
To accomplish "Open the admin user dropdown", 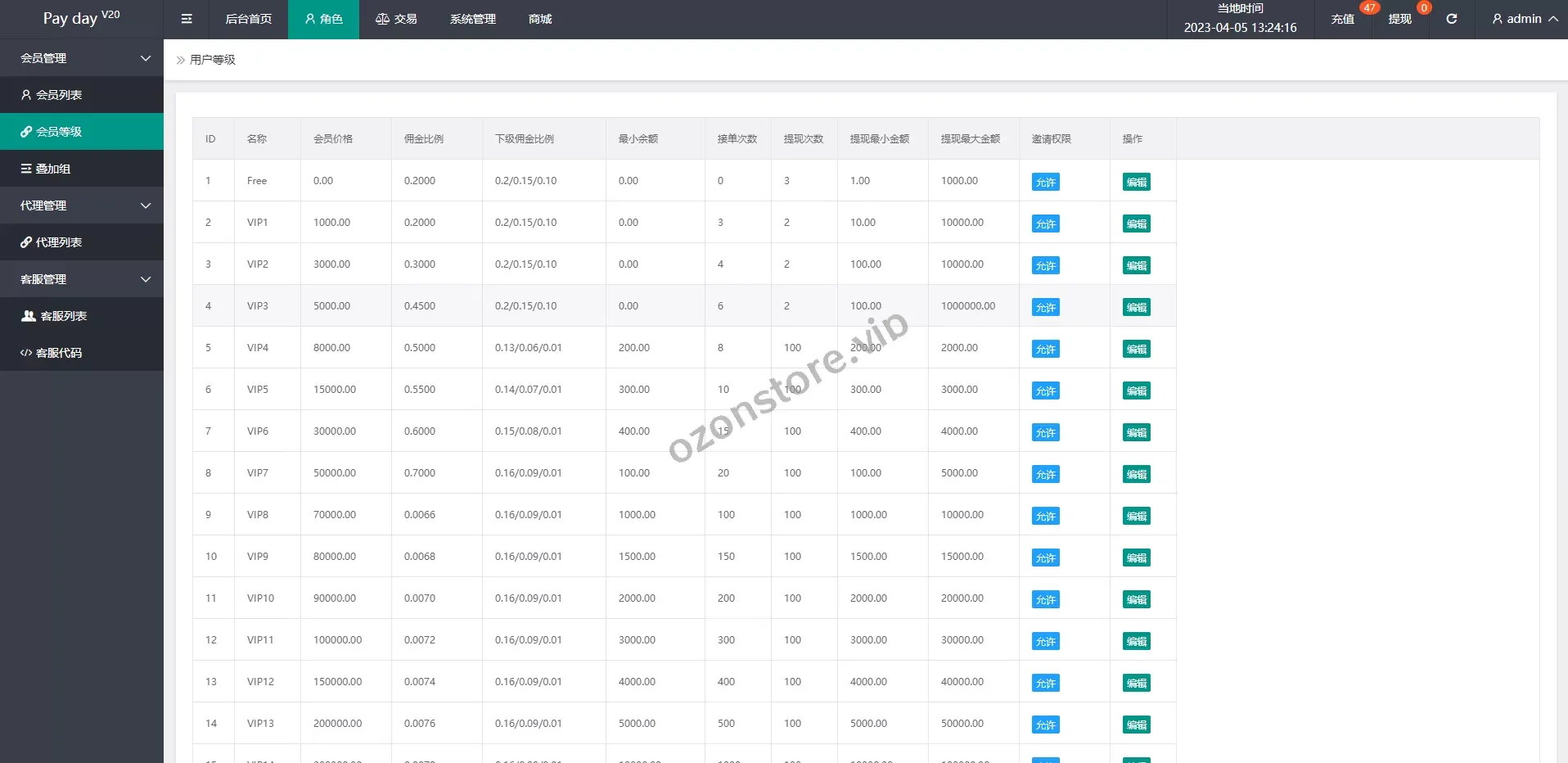I will [1524, 19].
